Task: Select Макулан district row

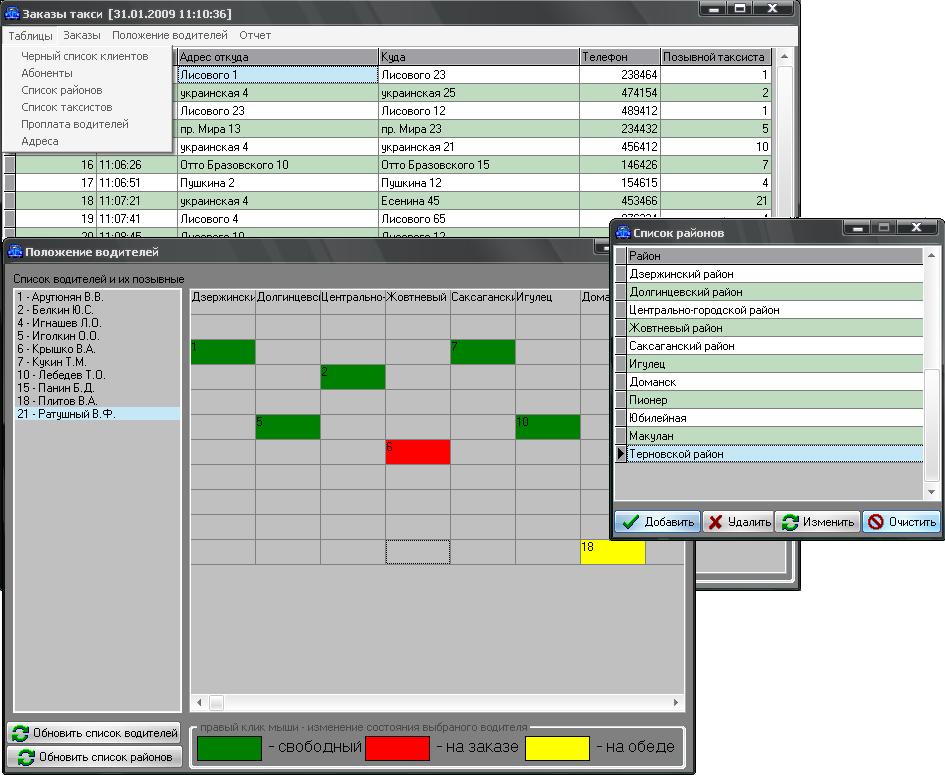Action: [x=775, y=436]
